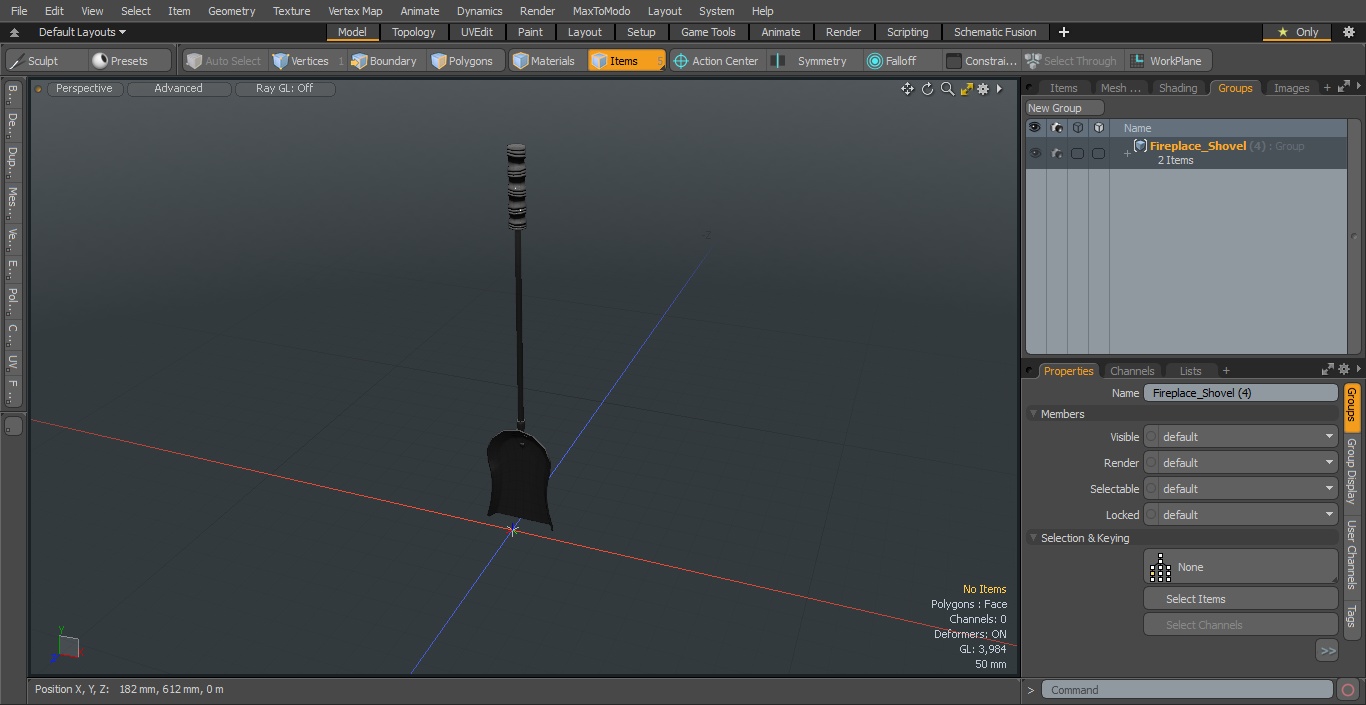Click the axis orientation gizmo in viewport
Viewport: 1366px width, 705px height.
click(66, 643)
